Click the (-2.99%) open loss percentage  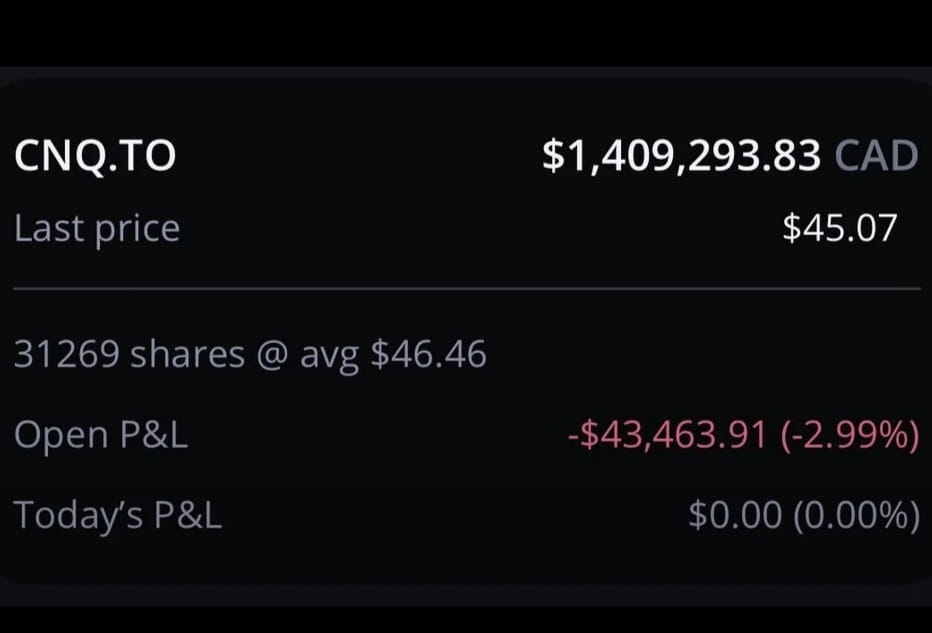tap(848, 435)
